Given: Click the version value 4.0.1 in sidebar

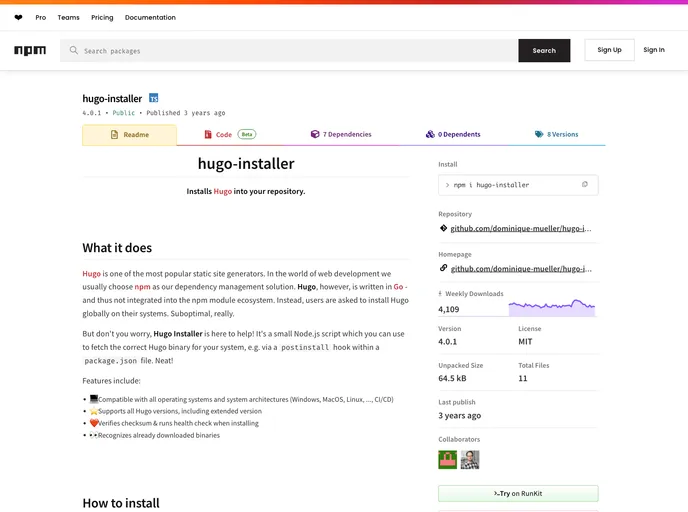Looking at the screenshot, I should click(448, 341).
